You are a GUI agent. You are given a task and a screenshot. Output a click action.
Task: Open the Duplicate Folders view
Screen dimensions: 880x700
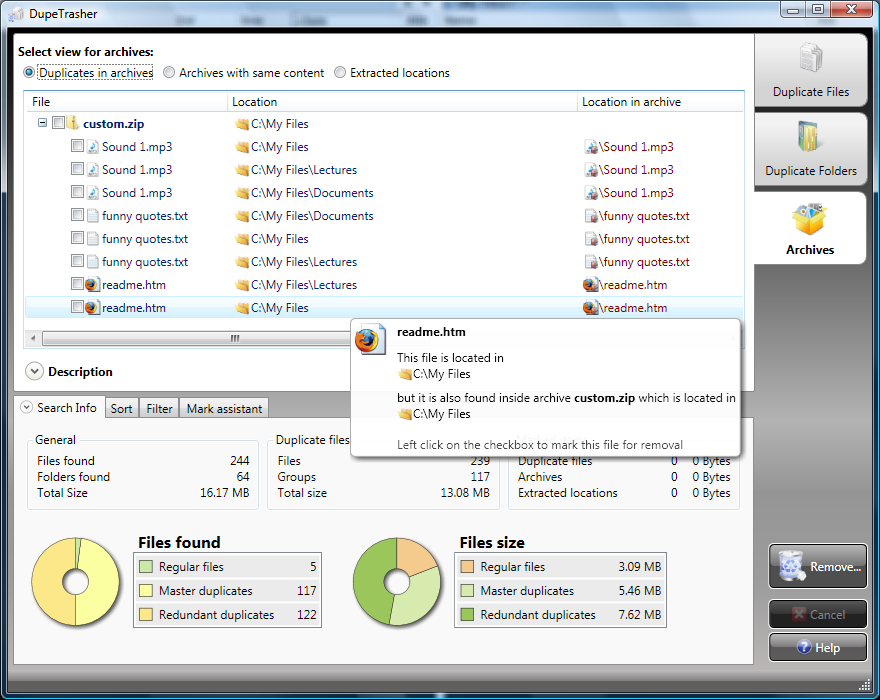point(810,149)
